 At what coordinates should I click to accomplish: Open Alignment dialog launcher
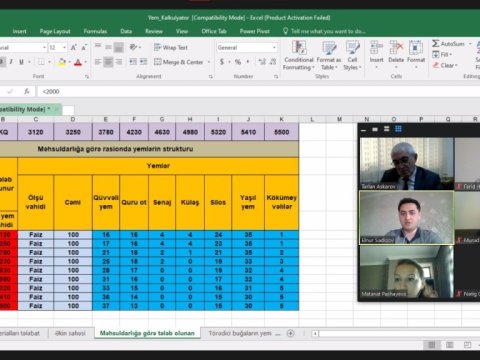211,77
